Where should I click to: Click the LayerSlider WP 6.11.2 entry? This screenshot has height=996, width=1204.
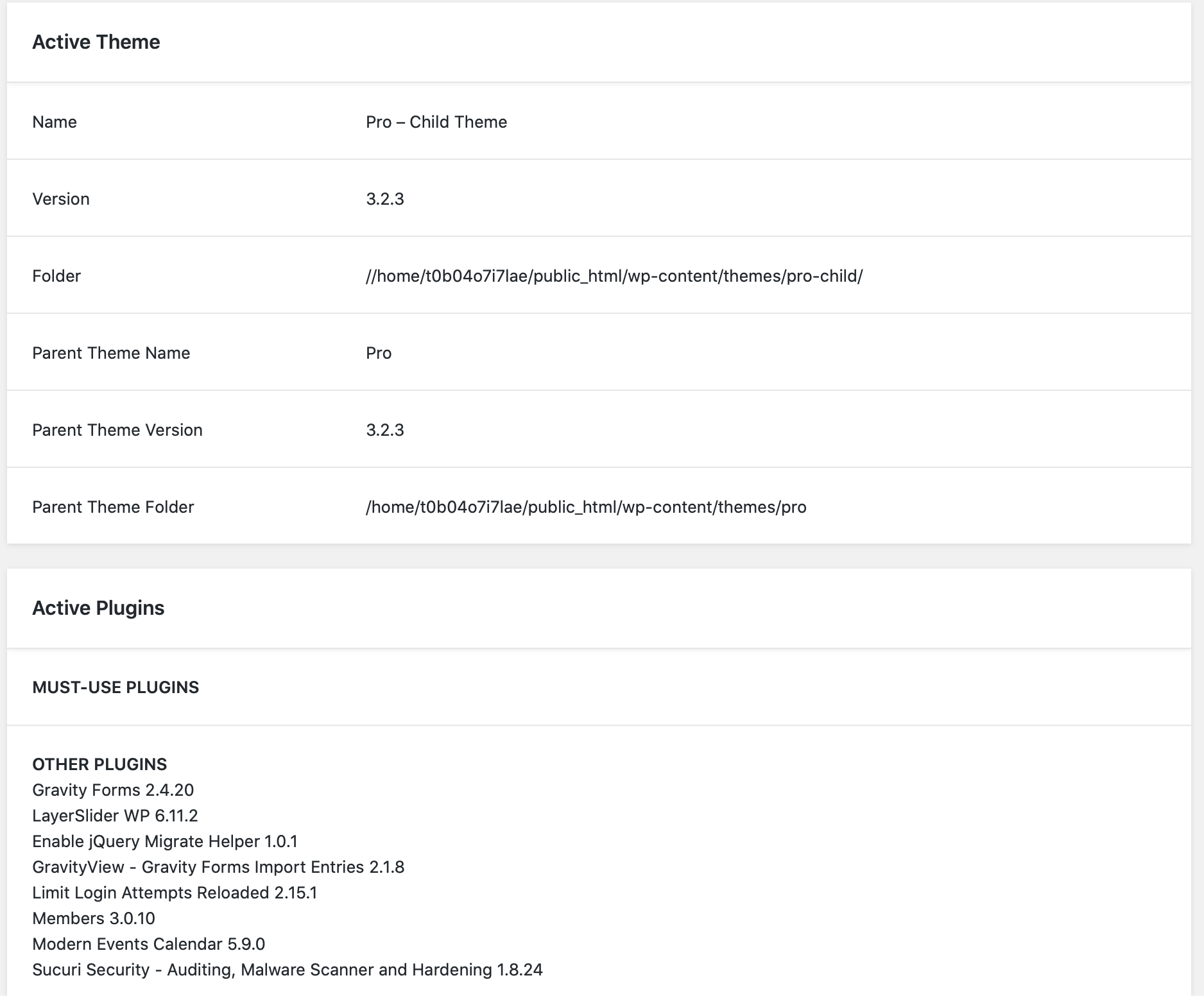[x=115, y=816]
